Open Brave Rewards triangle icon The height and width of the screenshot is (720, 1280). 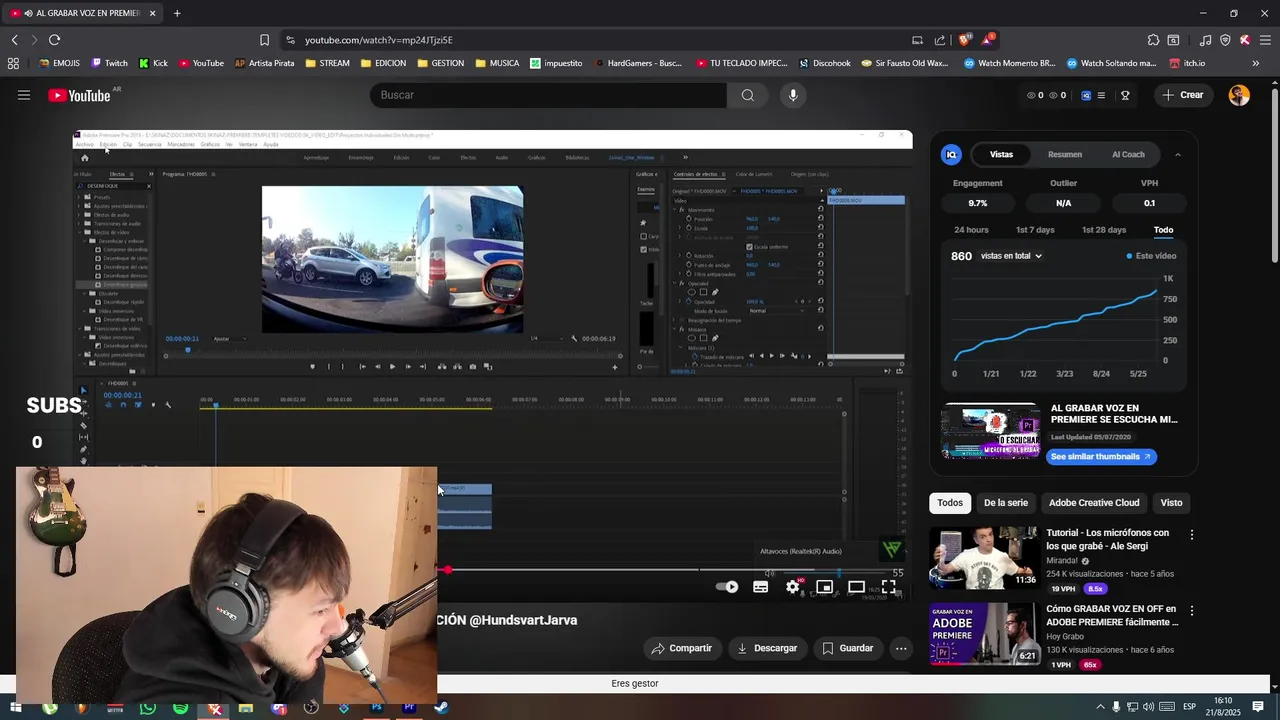pyautogui.click(x=988, y=40)
